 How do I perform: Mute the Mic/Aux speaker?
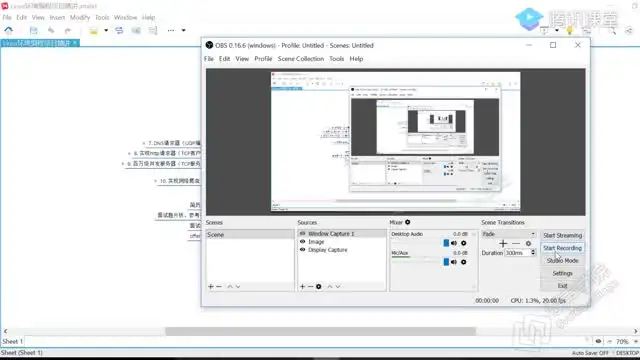[x=454, y=262]
